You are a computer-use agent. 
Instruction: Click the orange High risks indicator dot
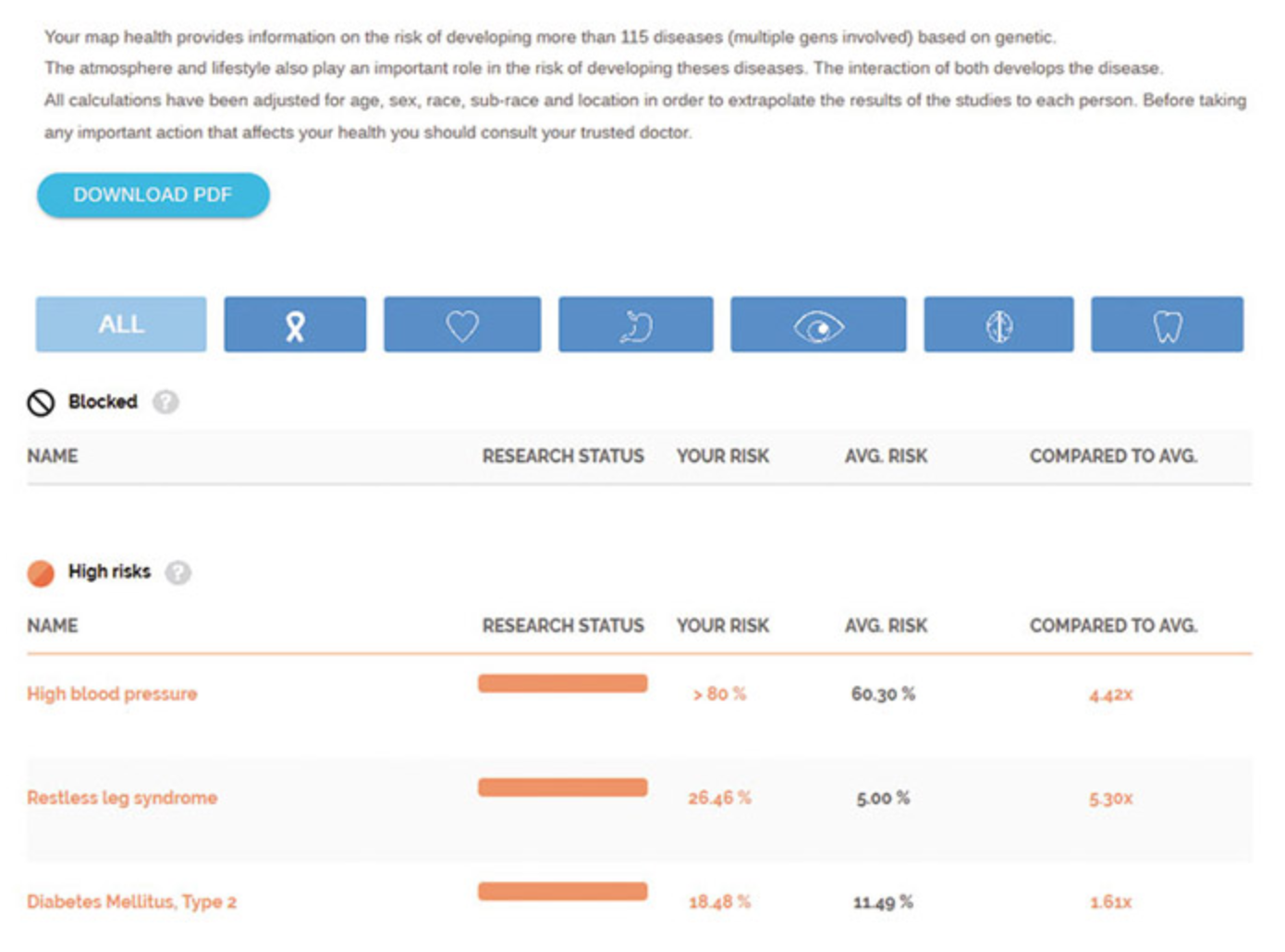coord(41,573)
